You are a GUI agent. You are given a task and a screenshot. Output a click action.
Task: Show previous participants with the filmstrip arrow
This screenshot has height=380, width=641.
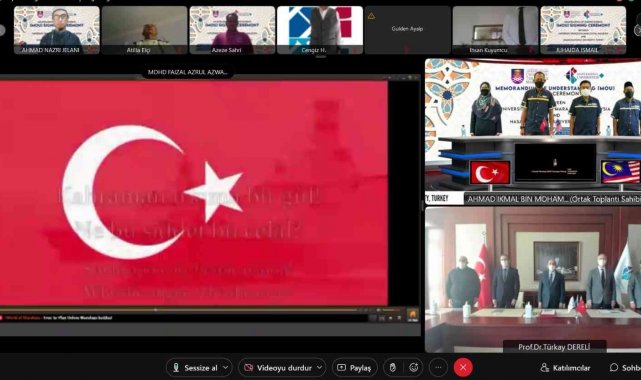pyautogui.click(x=2, y=30)
